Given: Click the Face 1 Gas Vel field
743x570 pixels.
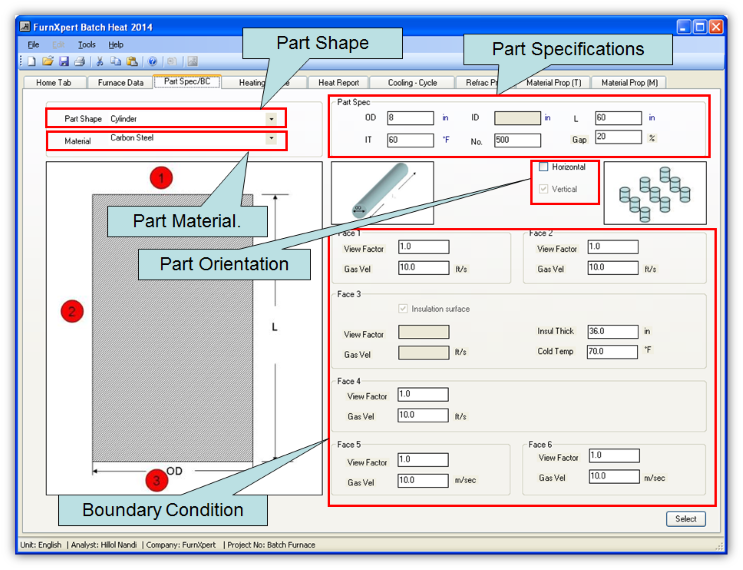Looking at the screenshot, I should 424,267.
